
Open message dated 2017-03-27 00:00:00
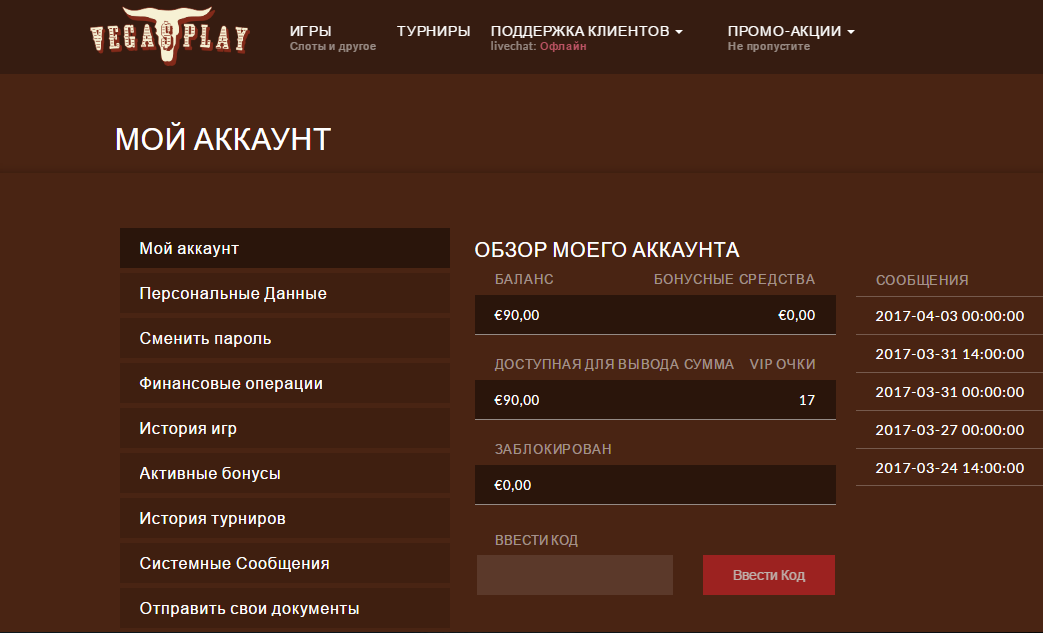(949, 430)
